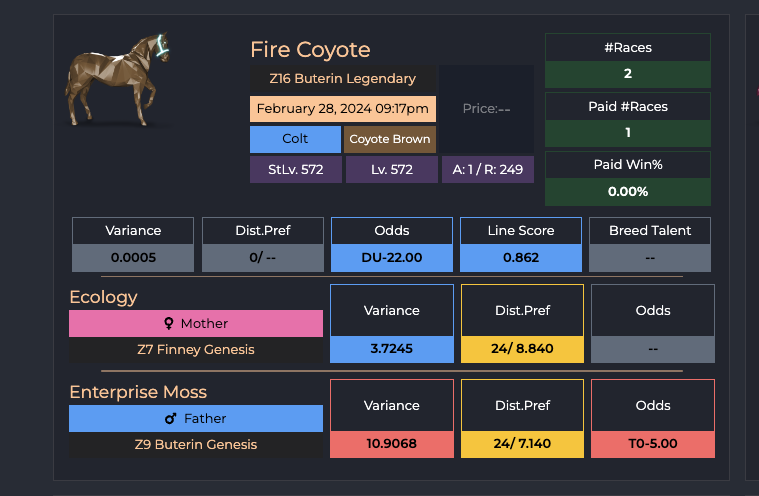Click Ecology's Dist.Pref value 24/ 8.840
Viewport: 759px width, 496px height.
[522, 349]
